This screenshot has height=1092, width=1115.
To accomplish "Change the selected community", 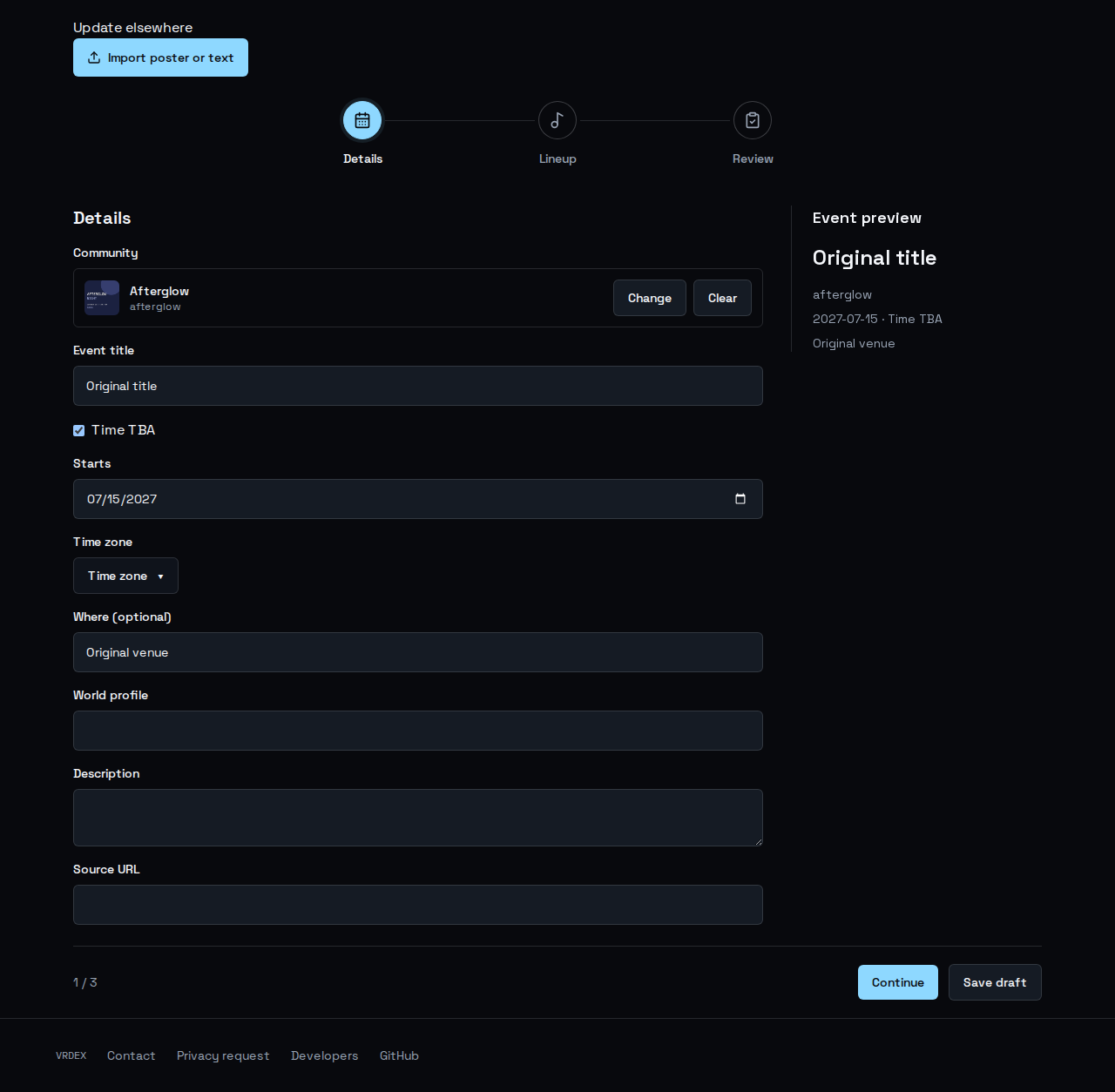I will 650,298.
